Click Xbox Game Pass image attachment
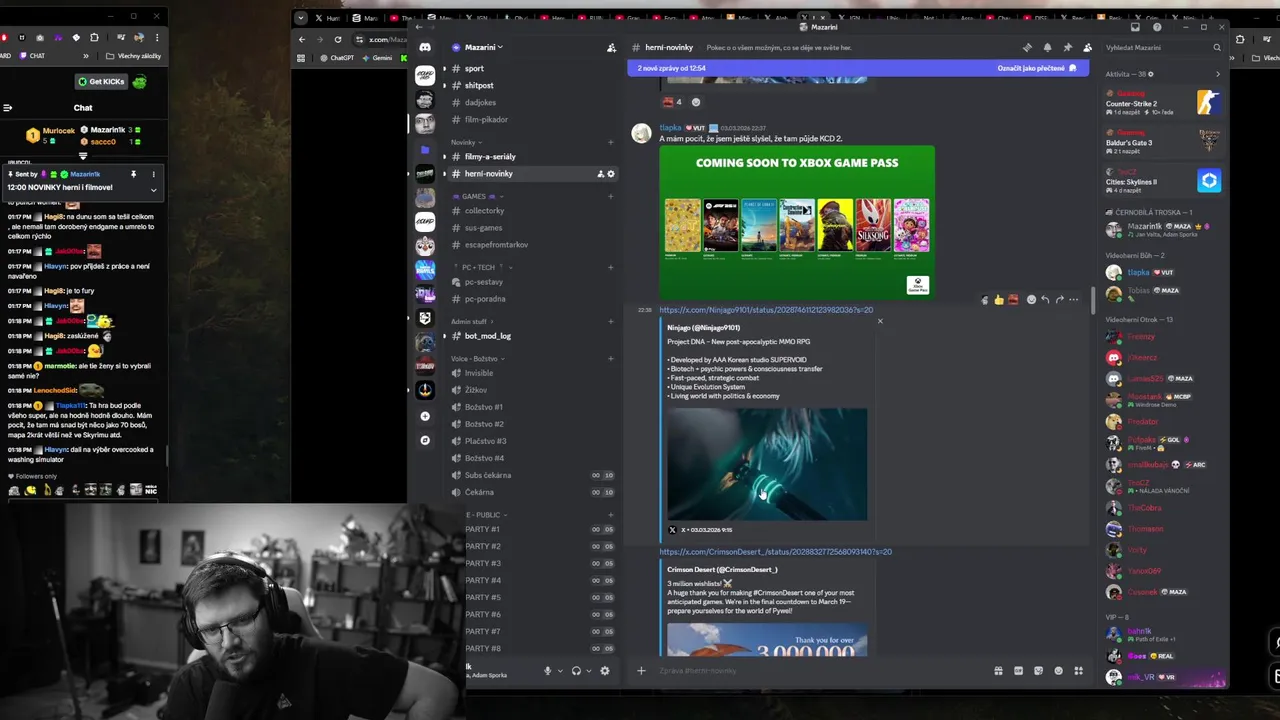The image size is (1280, 720). pyautogui.click(x=797, y=222)
